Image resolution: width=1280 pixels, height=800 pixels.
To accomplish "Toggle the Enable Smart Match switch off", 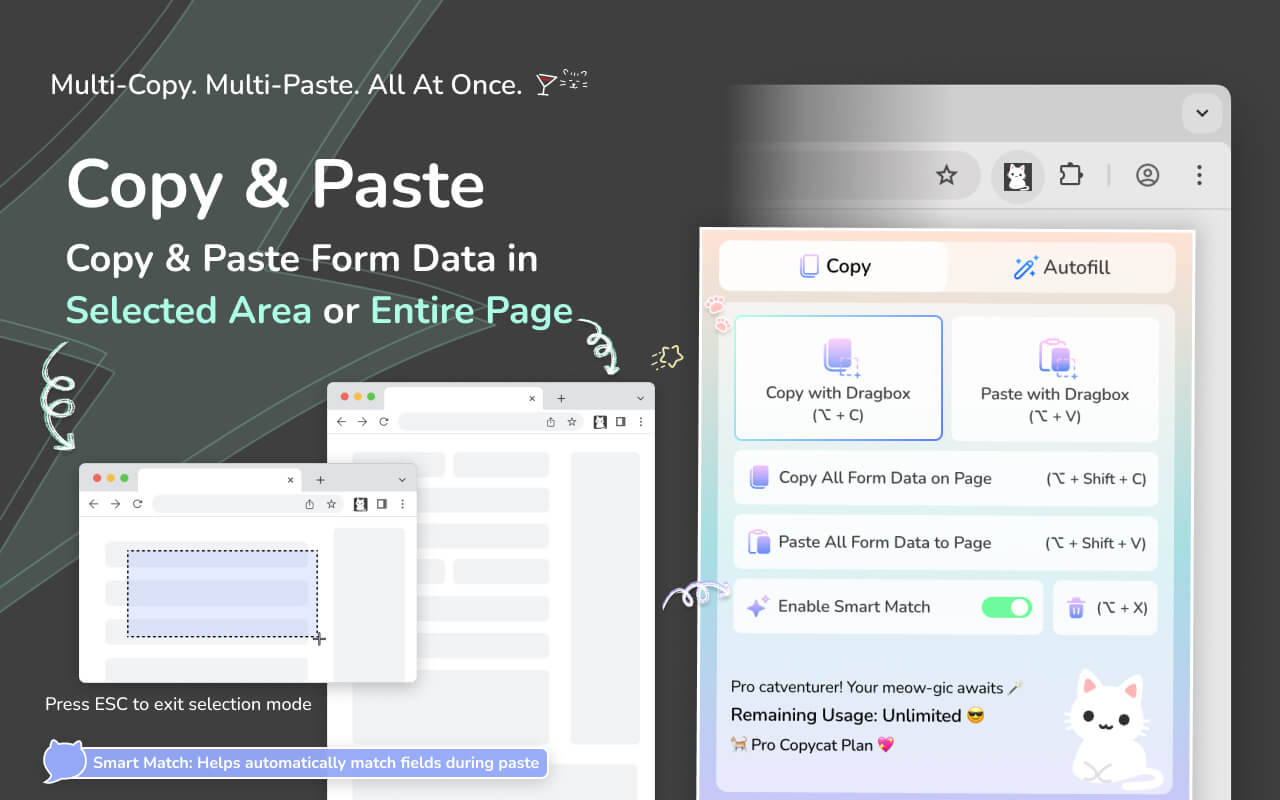I will click(x=1007, y=606).
